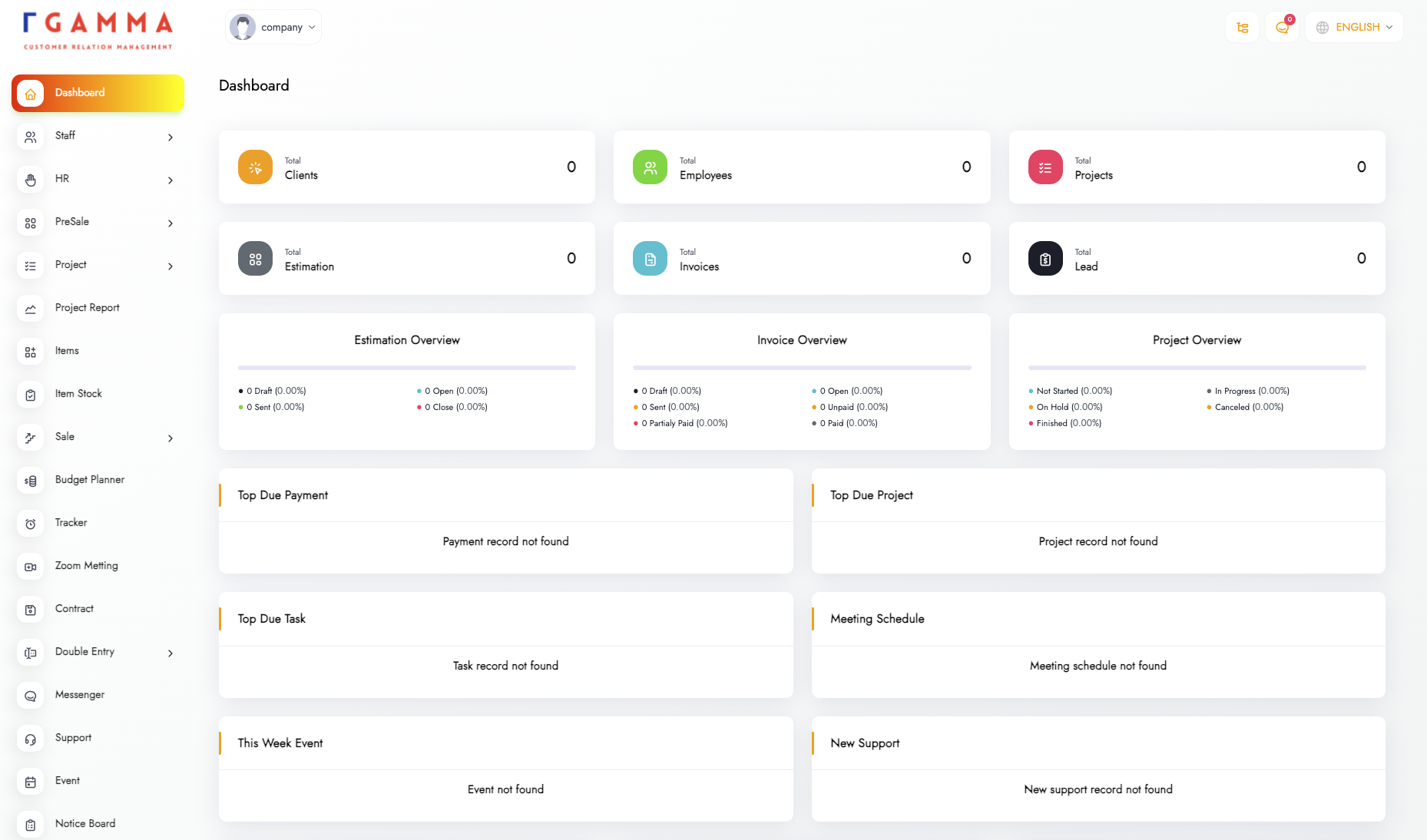
Task: Click the Contract icon in sidebar
Action: pyautogui.click(x=30, y=610)
